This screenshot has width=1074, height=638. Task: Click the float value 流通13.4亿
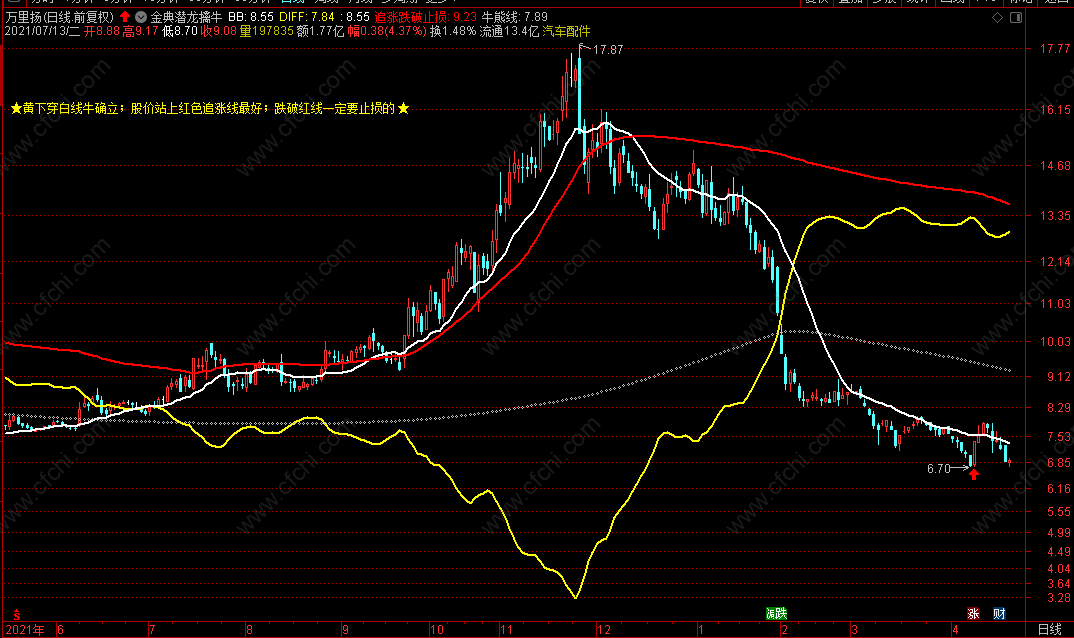[509, 31]
